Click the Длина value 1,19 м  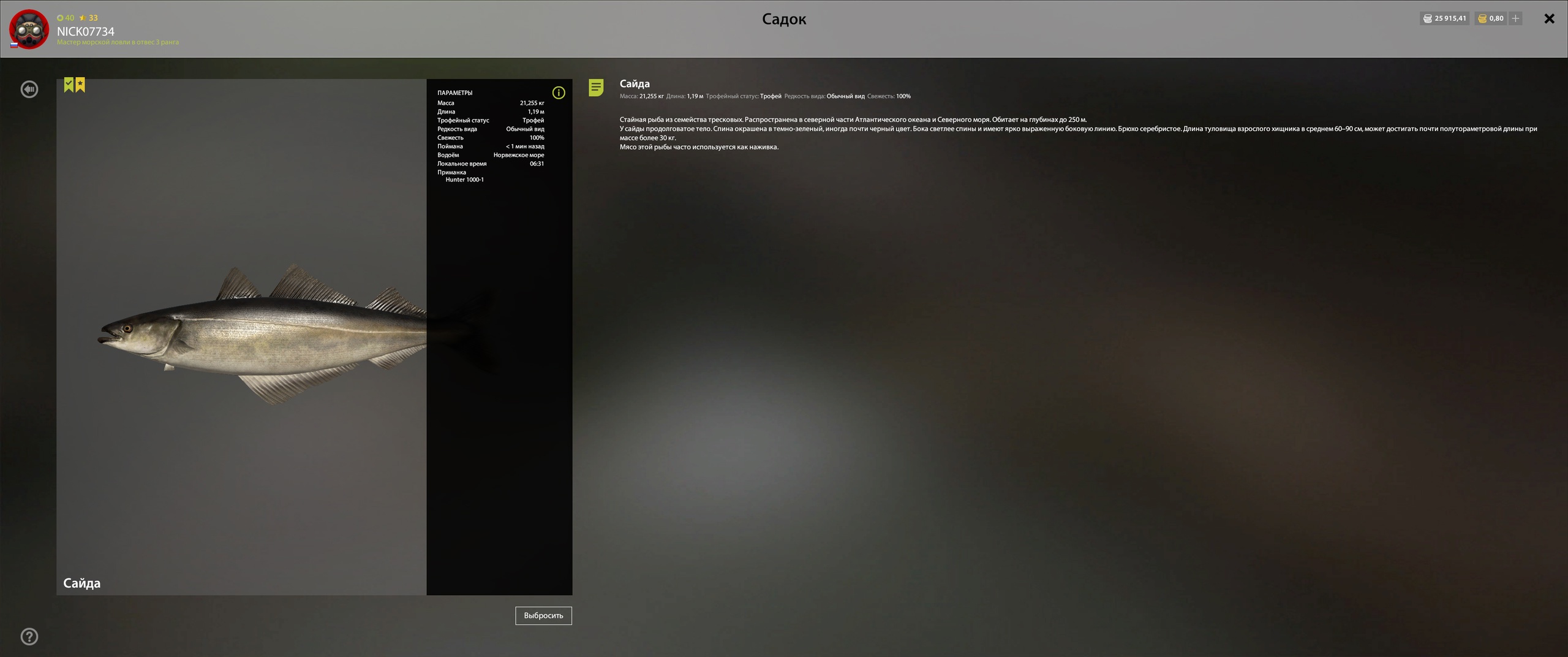536,112
